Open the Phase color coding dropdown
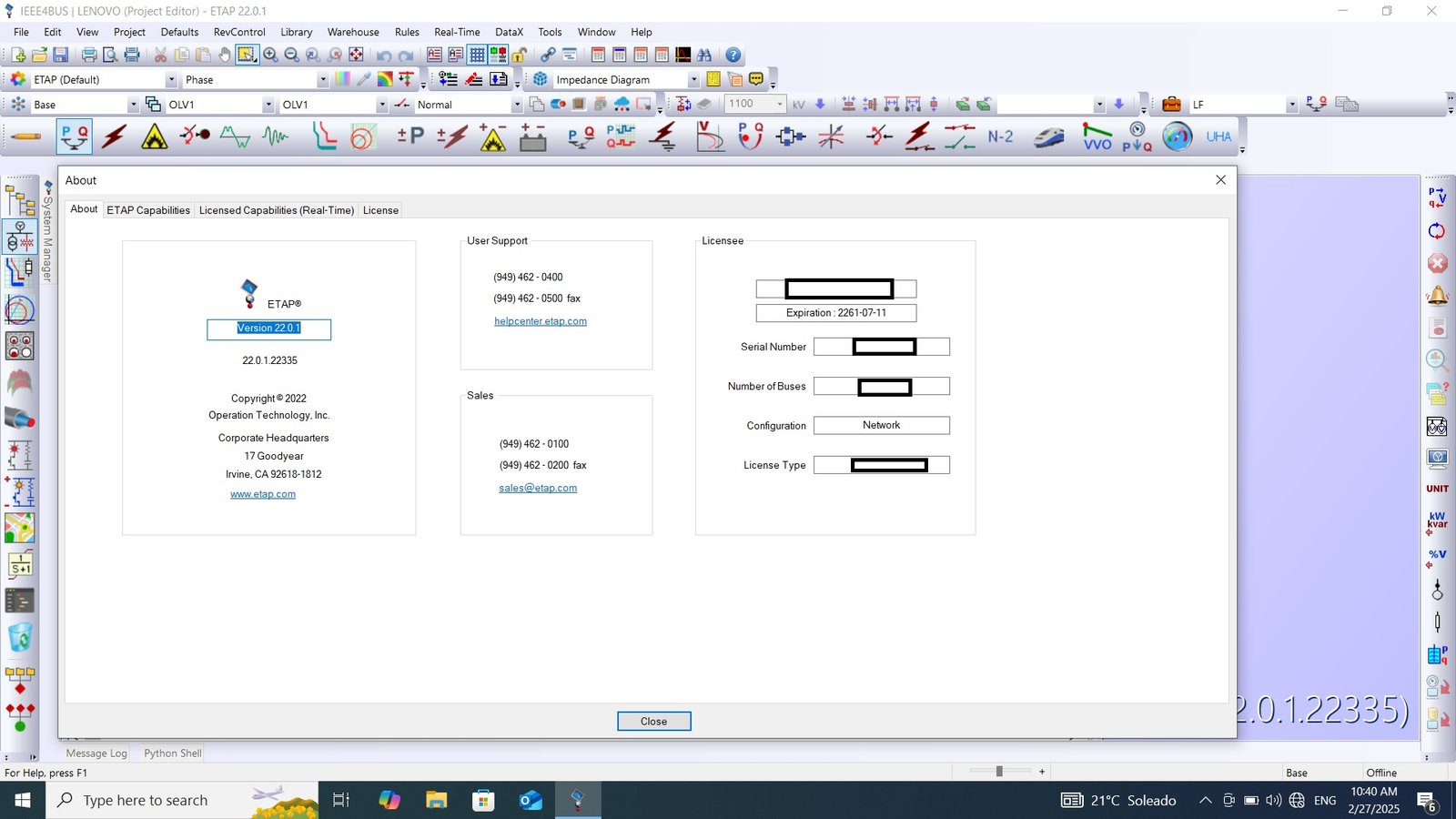The height and width of the screenshot is (819, 1456). click(322, 80)
